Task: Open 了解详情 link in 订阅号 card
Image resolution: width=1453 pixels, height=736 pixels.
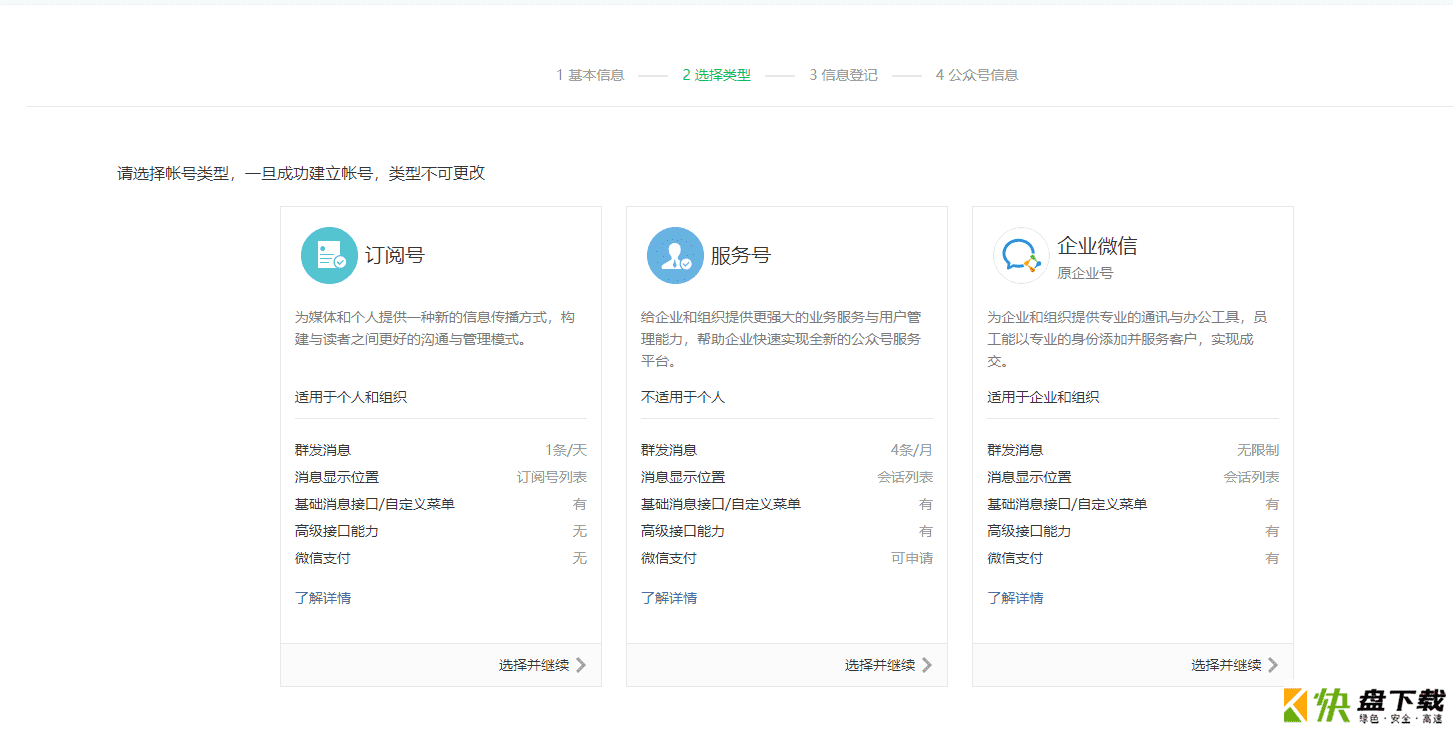Action: (x=323, y=598)
